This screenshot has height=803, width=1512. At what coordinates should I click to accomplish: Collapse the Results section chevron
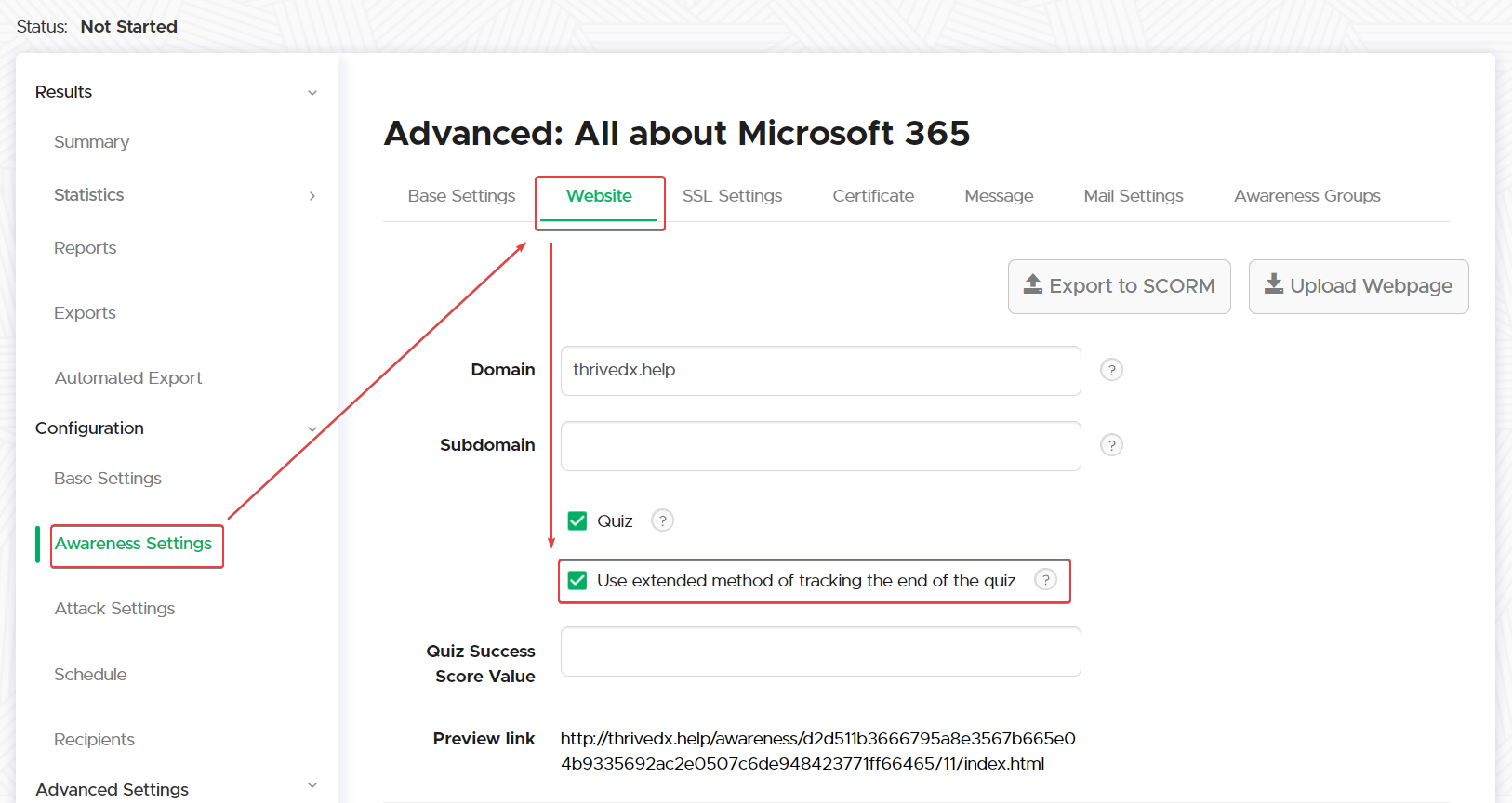312,93
